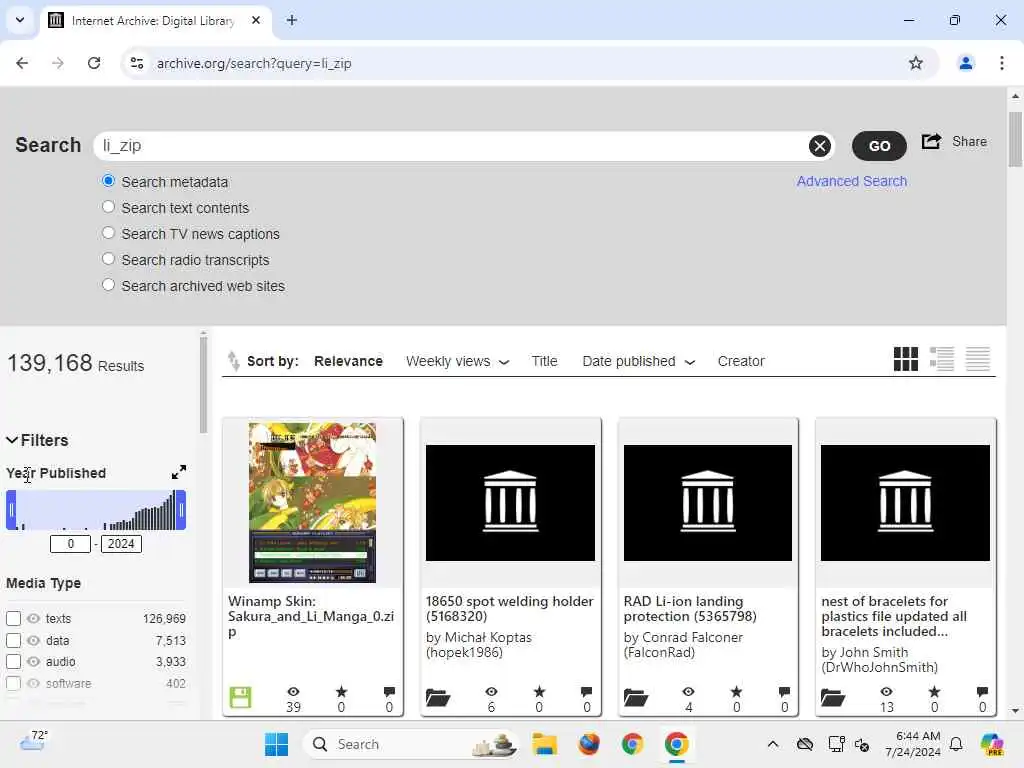This screenshot has height=768, width=1024.
Task: Click left handle of year range slider
Action: pyautogui.click(x=11, y=509)
